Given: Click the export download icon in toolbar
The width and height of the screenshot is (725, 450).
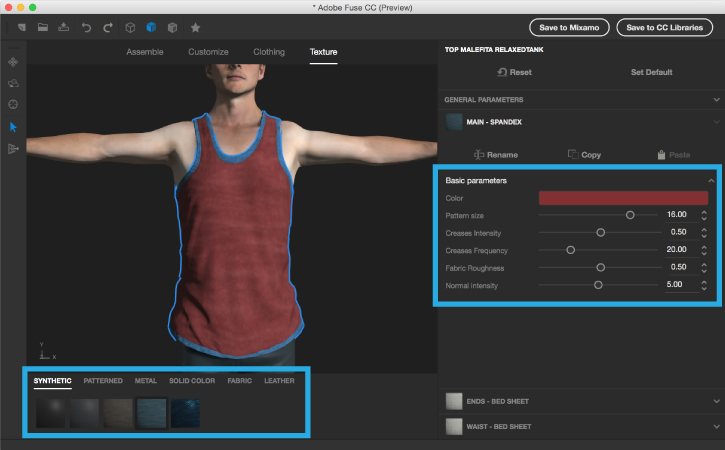Looking at the screenshot, I should pos(63,27).
